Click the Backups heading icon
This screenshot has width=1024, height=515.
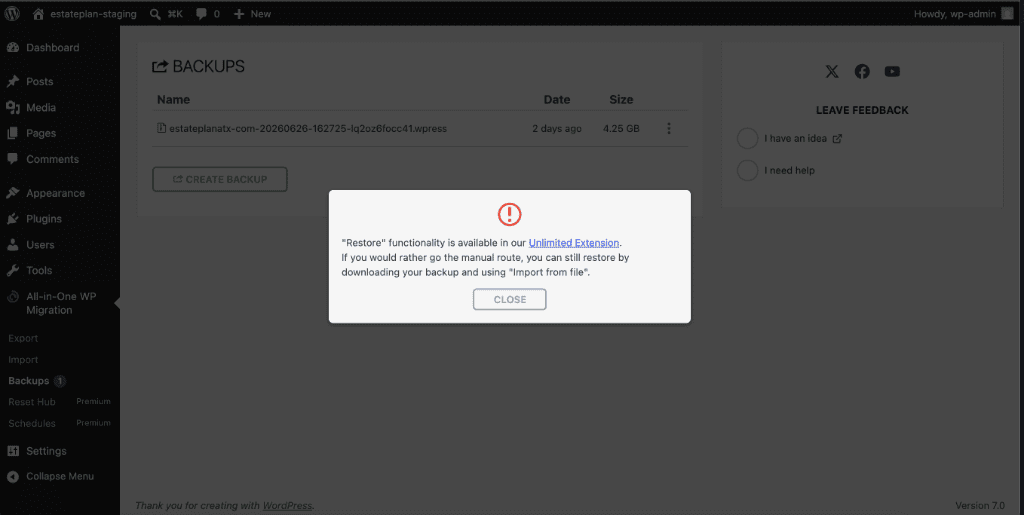(160, 67)
